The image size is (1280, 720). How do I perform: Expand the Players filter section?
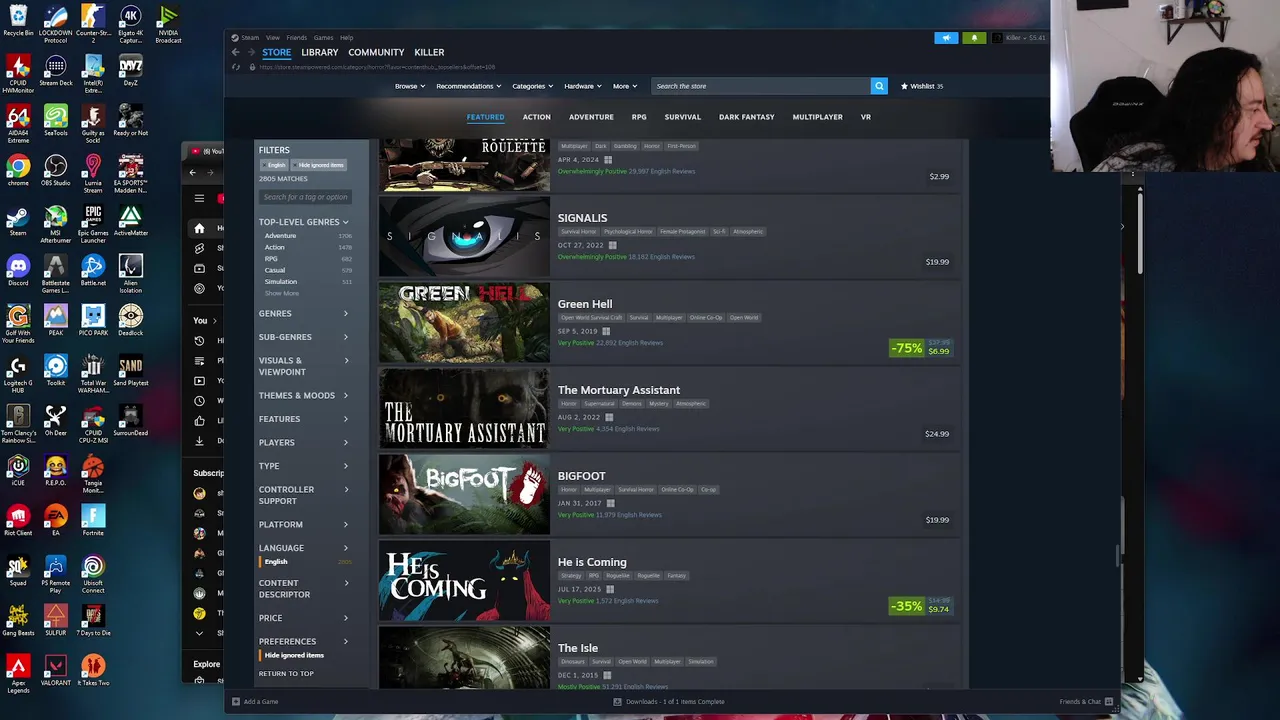[304, 443]
